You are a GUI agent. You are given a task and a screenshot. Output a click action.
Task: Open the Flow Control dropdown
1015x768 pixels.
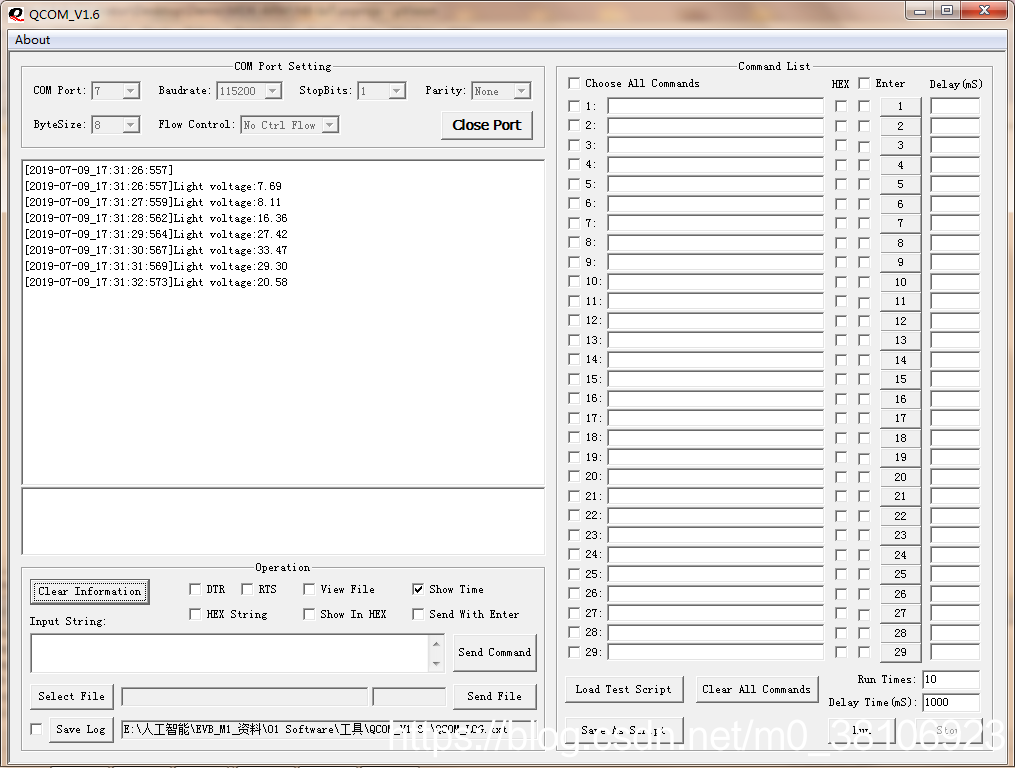click(331, 124)
